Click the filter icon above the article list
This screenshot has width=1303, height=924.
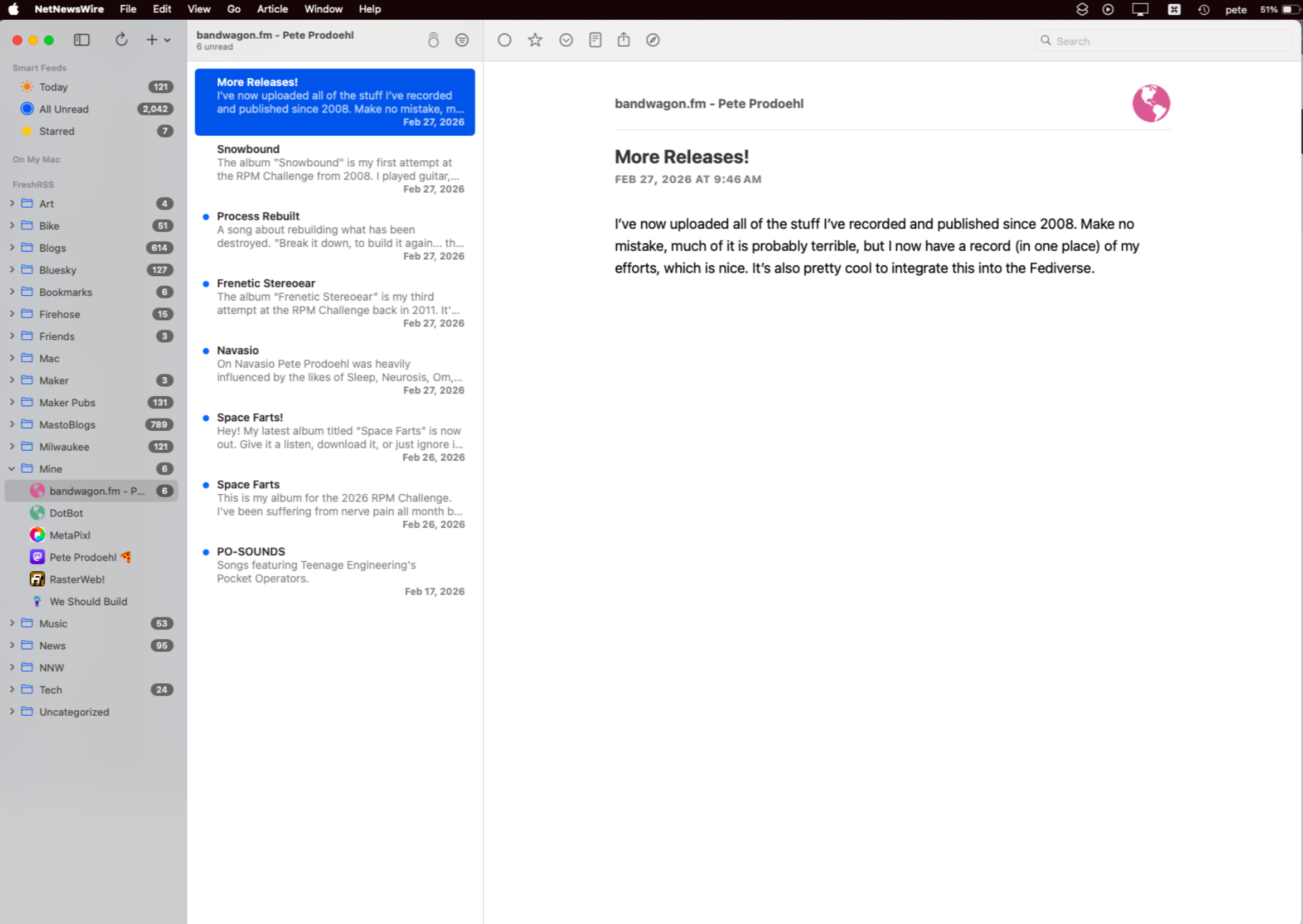click(x=462, y=39)
